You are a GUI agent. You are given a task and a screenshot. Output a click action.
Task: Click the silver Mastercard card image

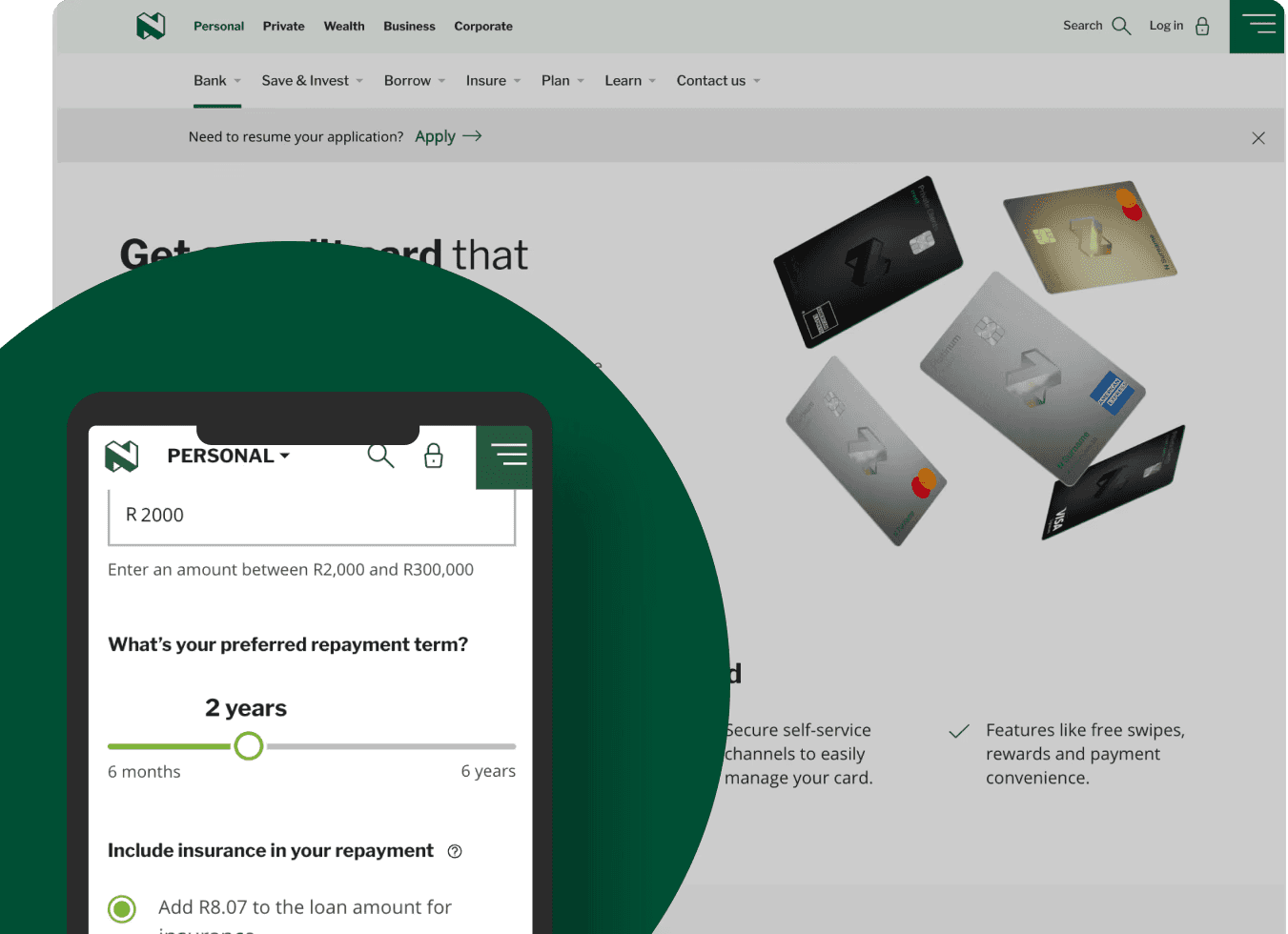867,451
